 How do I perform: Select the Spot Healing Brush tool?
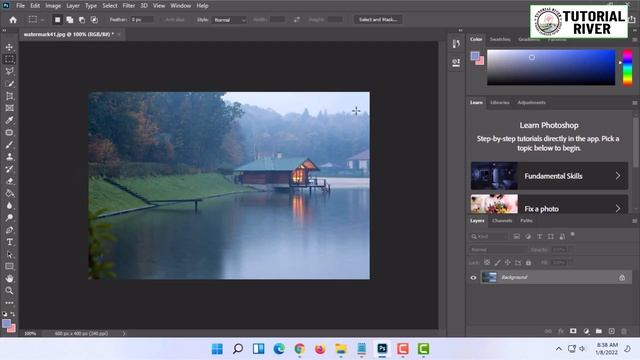tap(9, 133)
